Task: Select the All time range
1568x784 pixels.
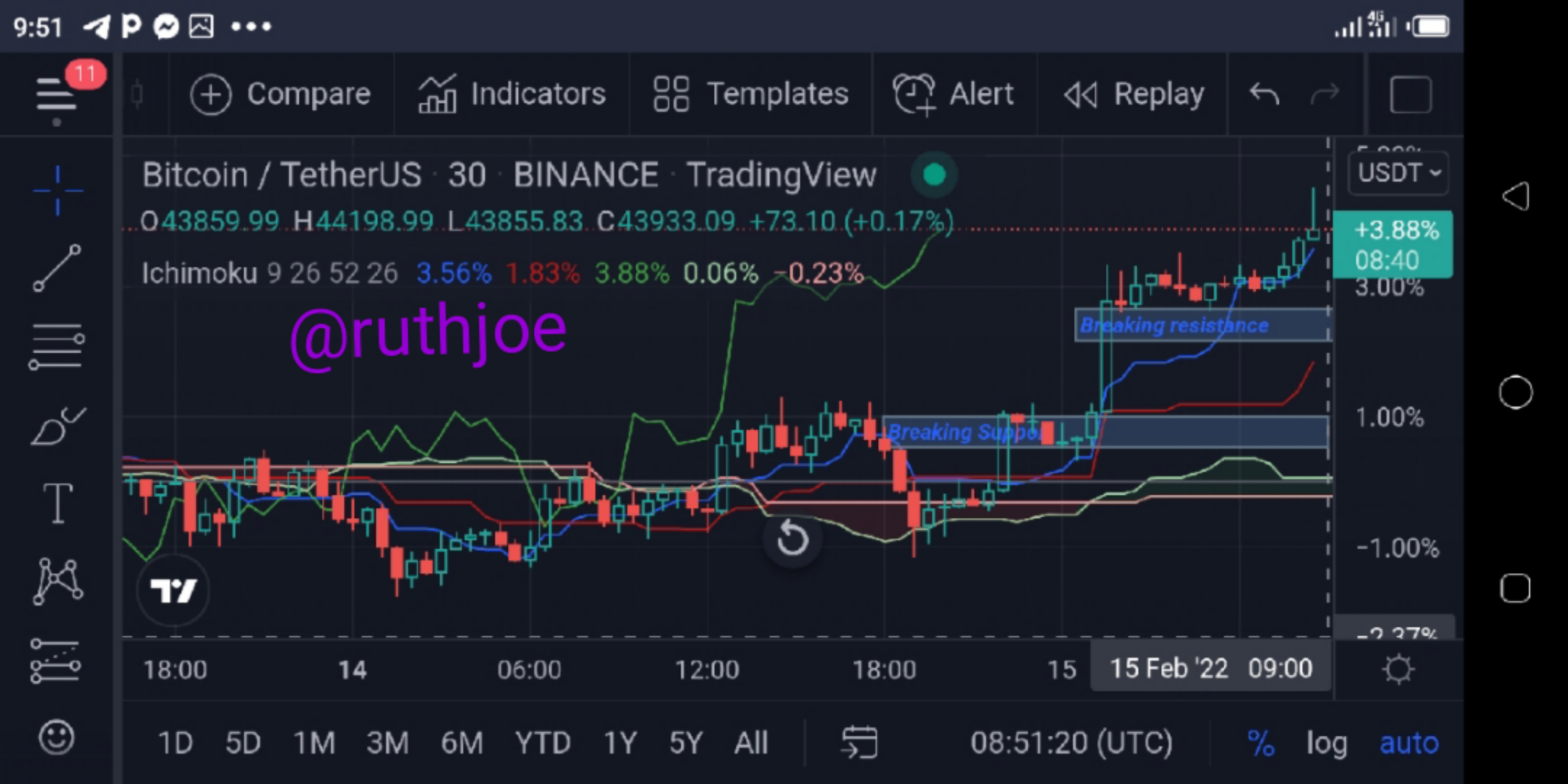Action: coord(751,743)
